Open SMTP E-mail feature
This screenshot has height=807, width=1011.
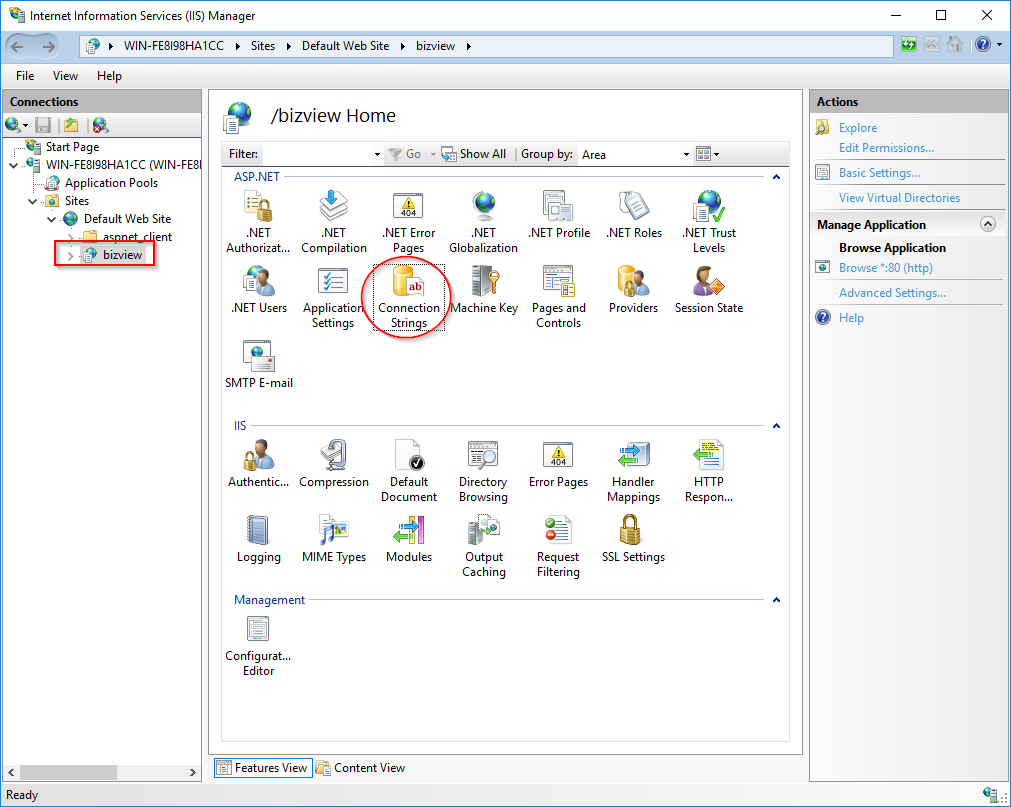pyautogui.click(x=259, y=365)
